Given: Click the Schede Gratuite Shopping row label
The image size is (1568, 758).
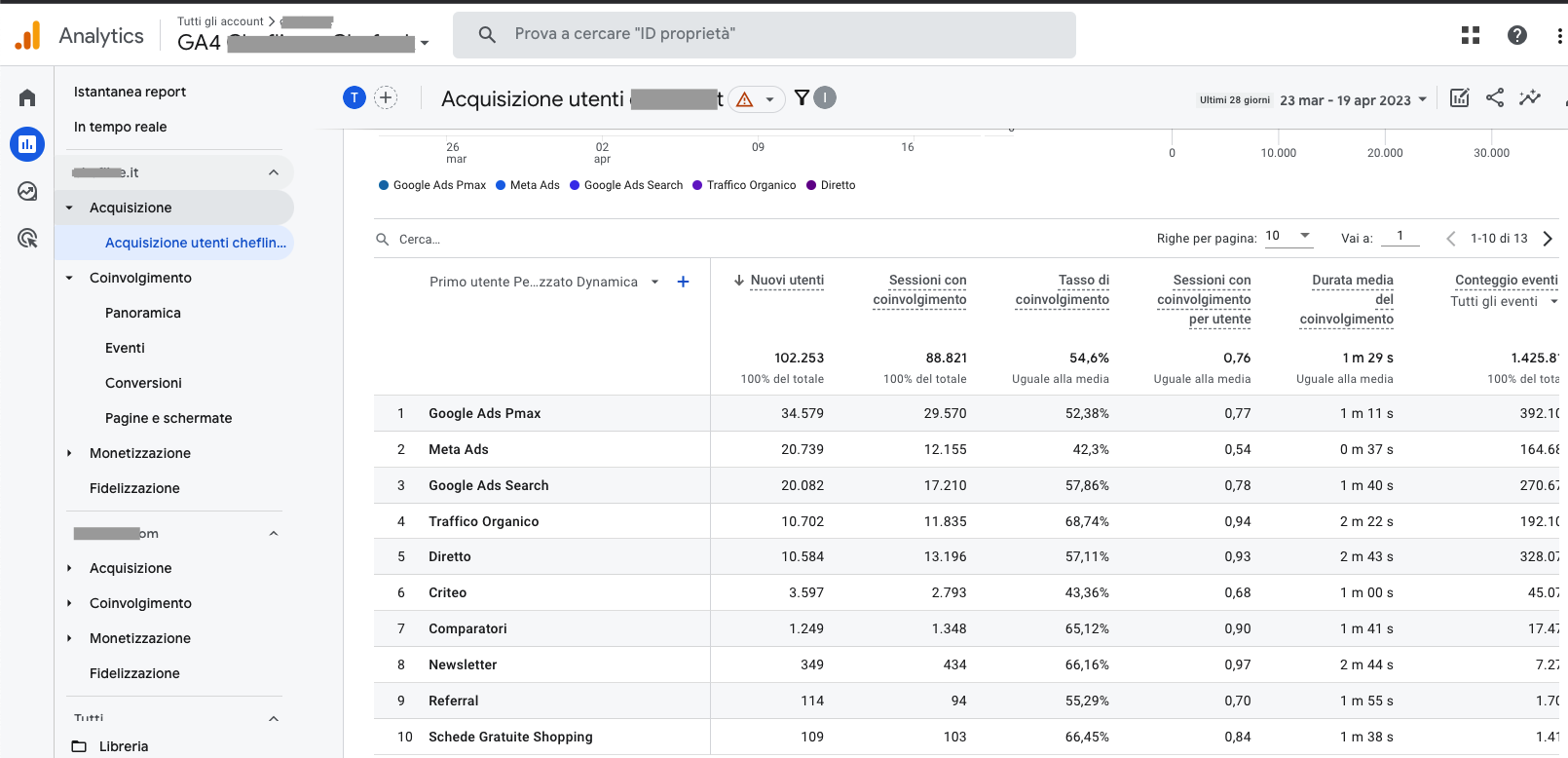Looking at the screenshot, I should click(510, 737).
